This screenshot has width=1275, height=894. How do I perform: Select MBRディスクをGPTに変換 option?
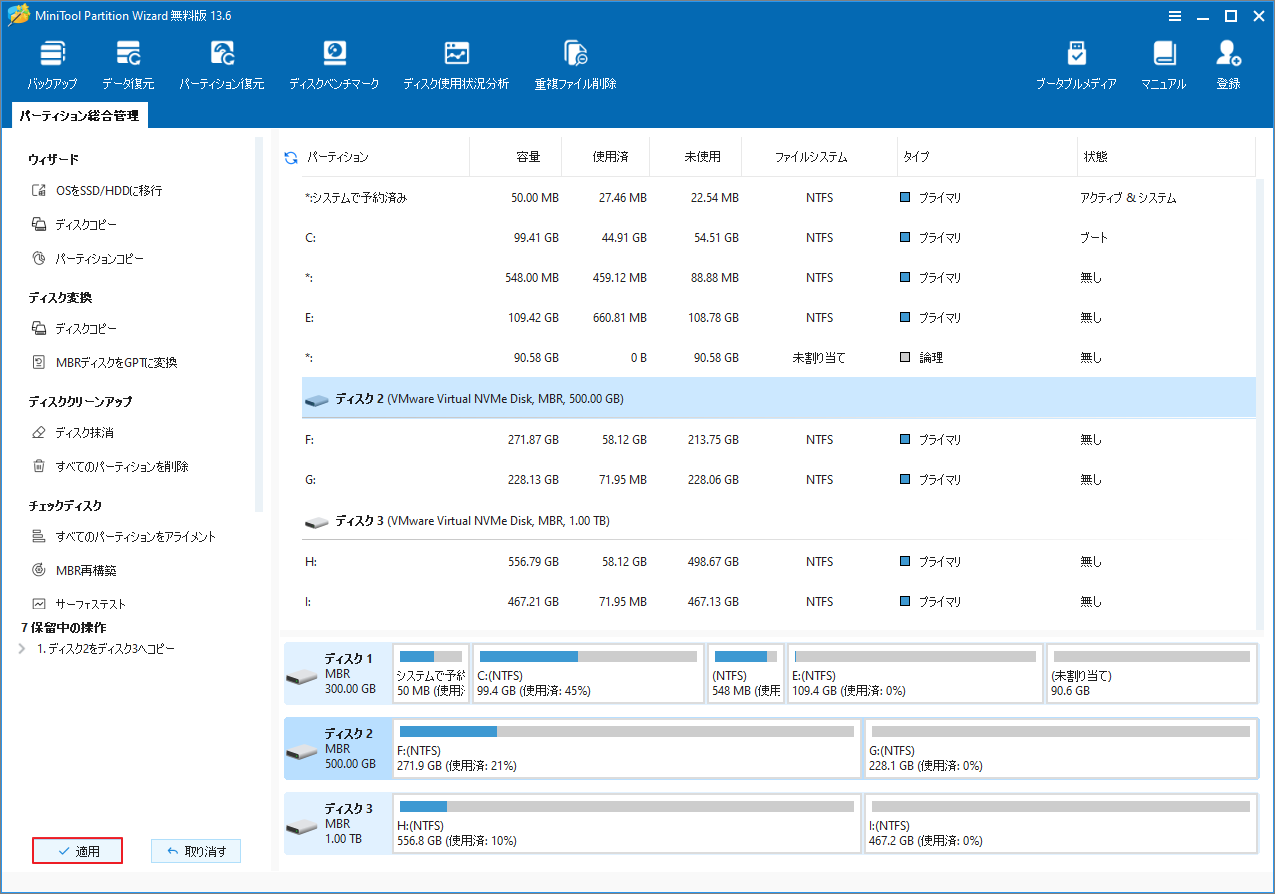coord(116,362)
